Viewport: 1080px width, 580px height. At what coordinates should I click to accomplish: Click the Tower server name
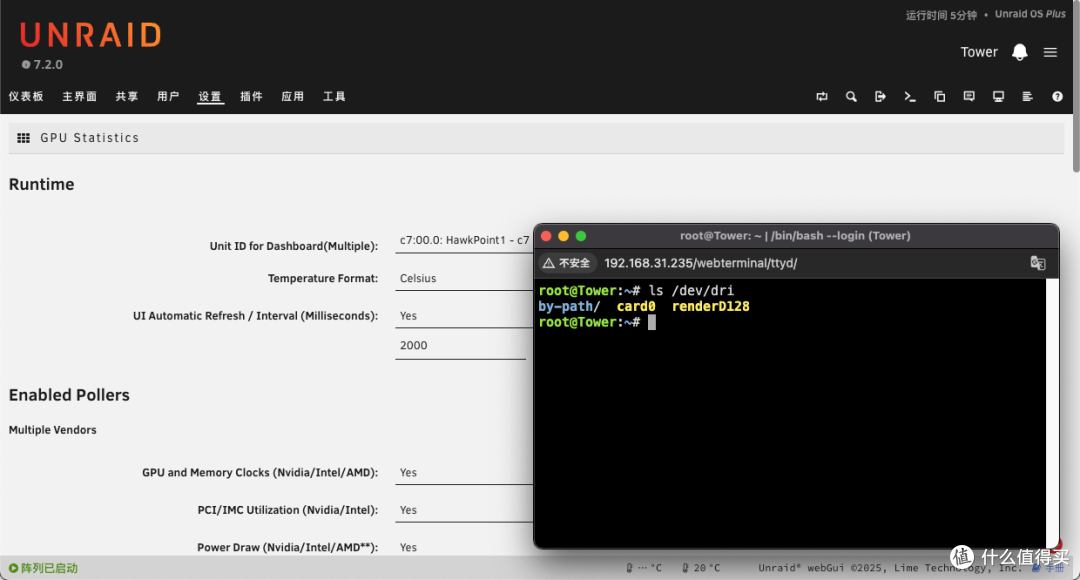click(x=979, y=52)
